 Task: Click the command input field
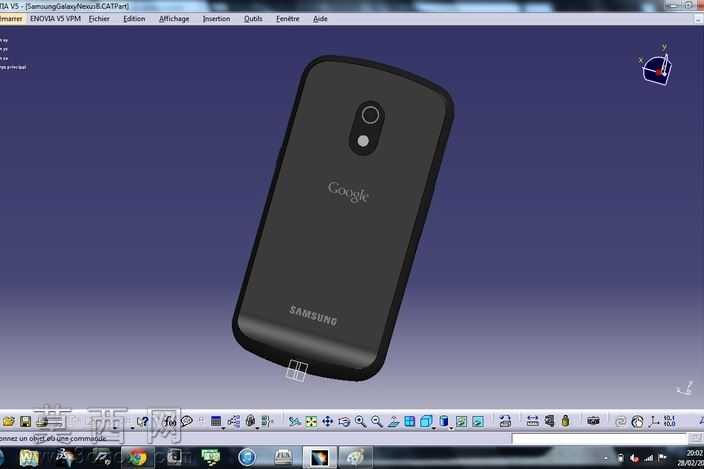(x=600, y=438)
